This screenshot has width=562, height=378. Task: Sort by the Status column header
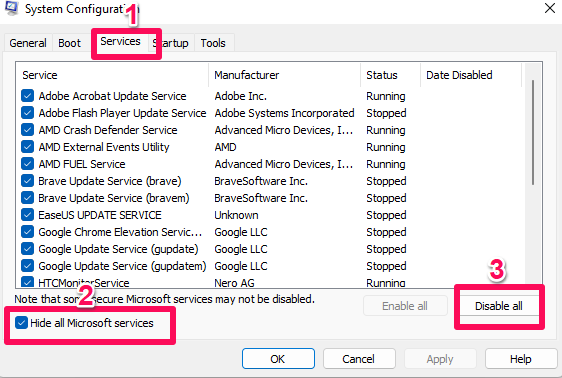390,75
